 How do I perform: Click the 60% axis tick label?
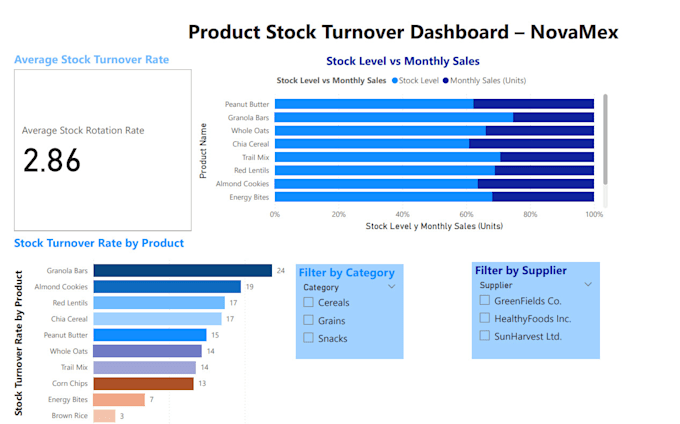pos(466,214)
